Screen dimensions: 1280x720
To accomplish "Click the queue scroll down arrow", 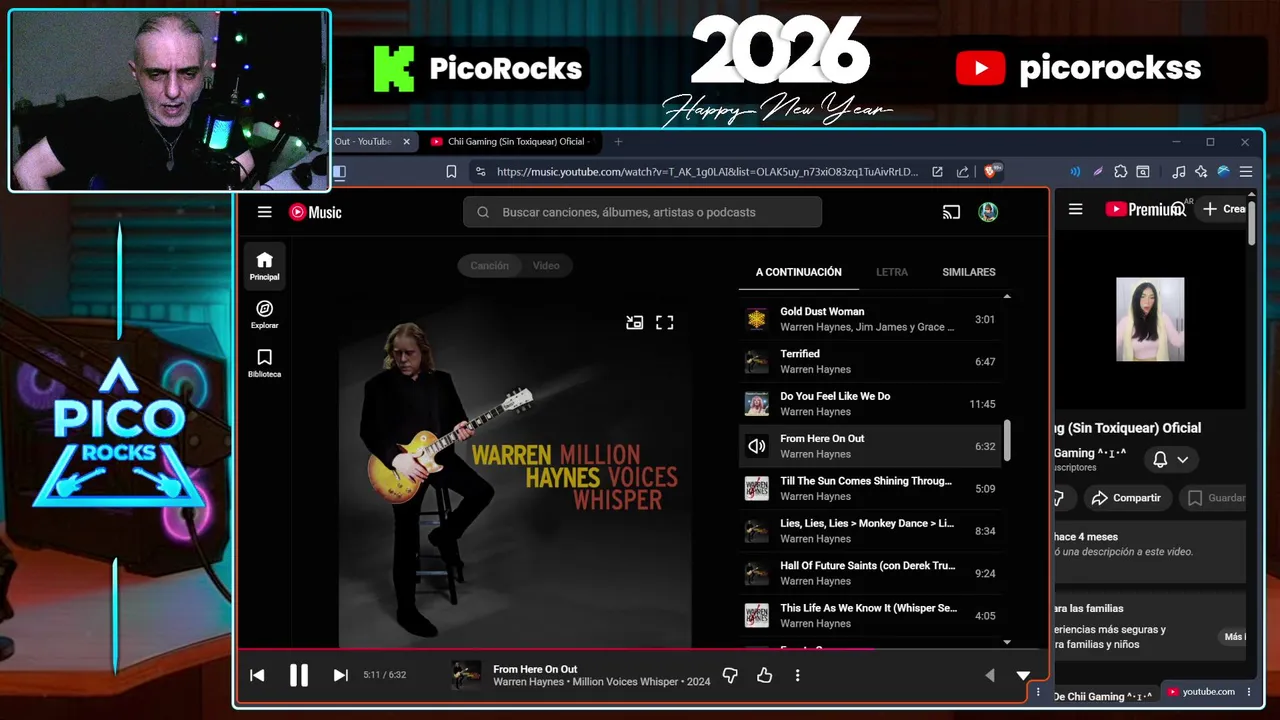I will (1007, 642).
